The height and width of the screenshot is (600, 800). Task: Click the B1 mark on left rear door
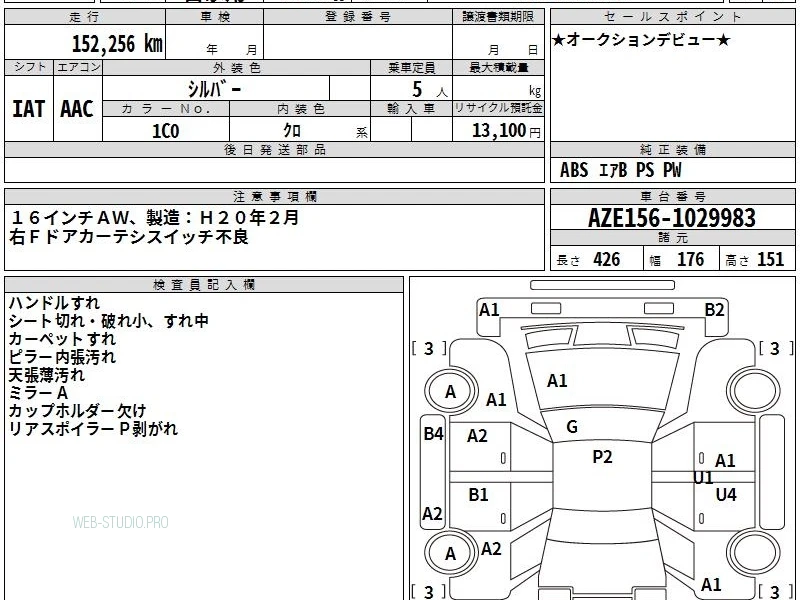tap(478, 494)
